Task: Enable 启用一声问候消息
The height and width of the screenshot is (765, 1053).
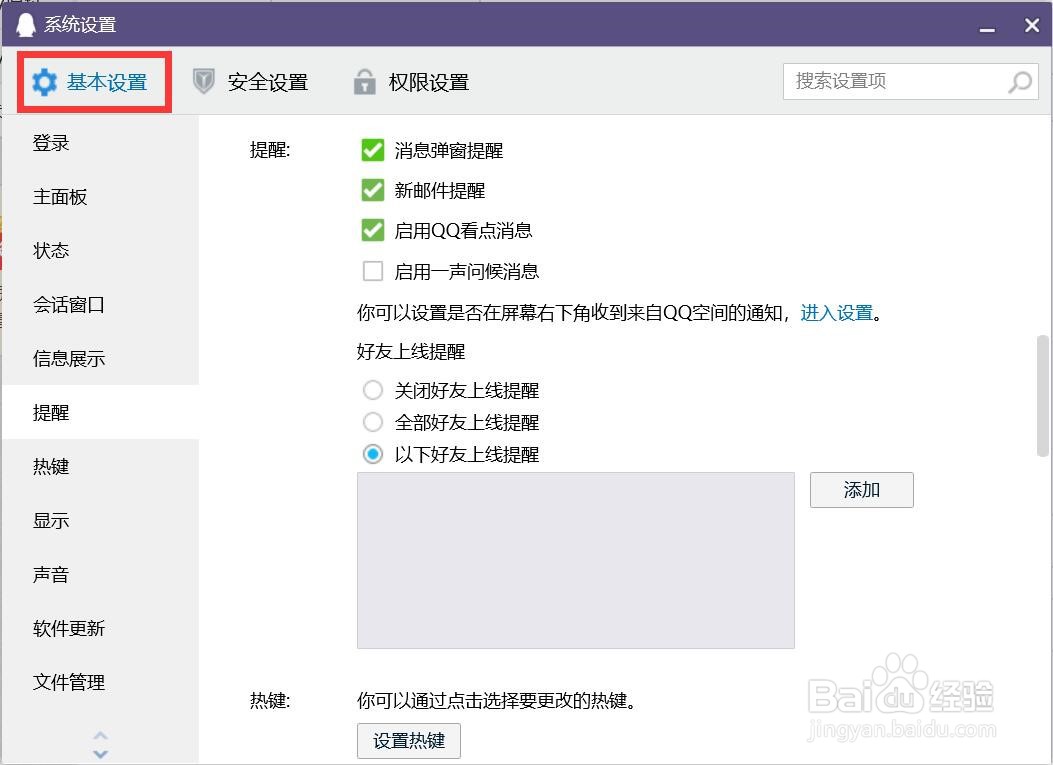Action: 372,270
